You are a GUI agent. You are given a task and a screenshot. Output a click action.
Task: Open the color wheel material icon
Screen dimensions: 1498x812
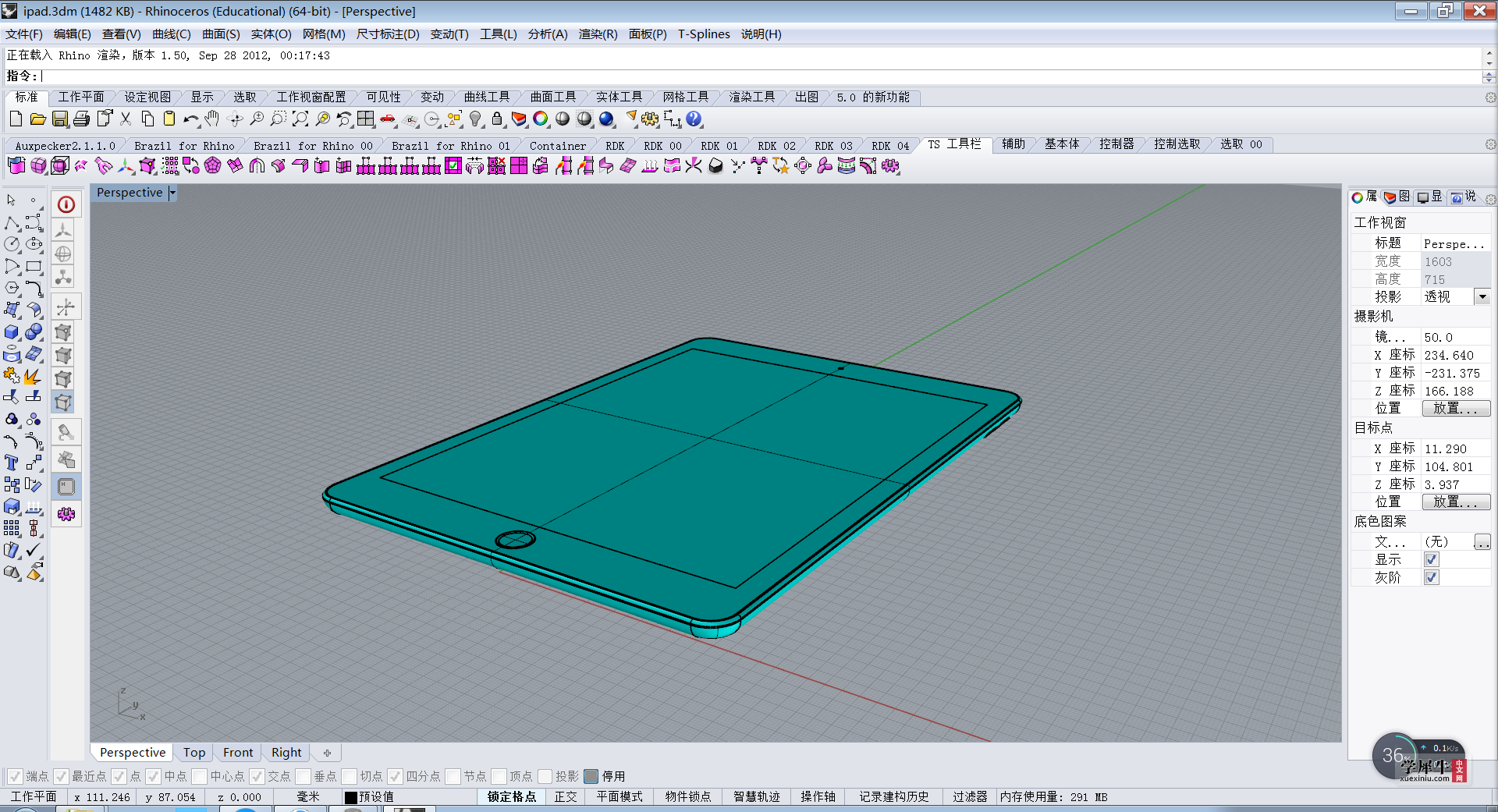pos(541,119)
